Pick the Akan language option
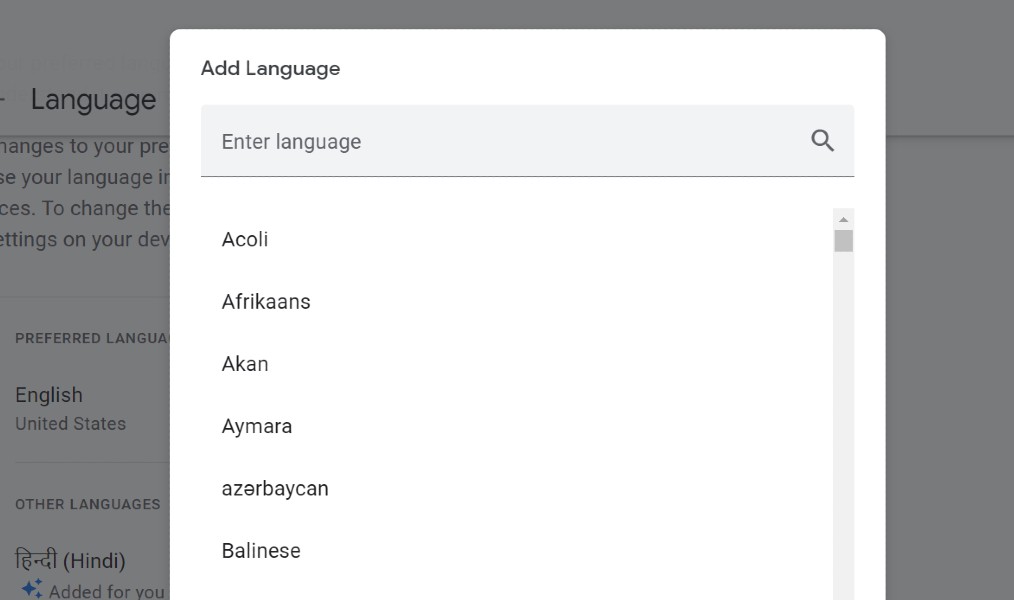 coord(245,364)
